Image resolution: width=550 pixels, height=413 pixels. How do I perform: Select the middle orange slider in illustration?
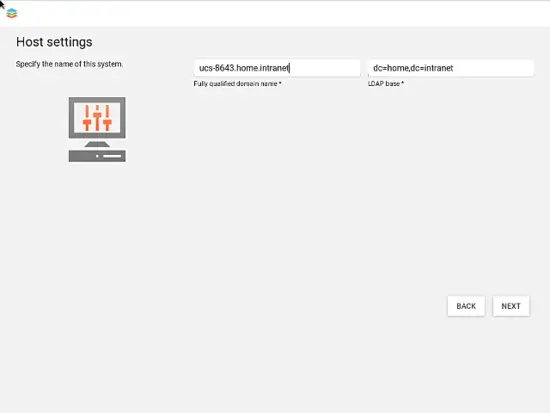pyautogui.click(x=97, y=118)
